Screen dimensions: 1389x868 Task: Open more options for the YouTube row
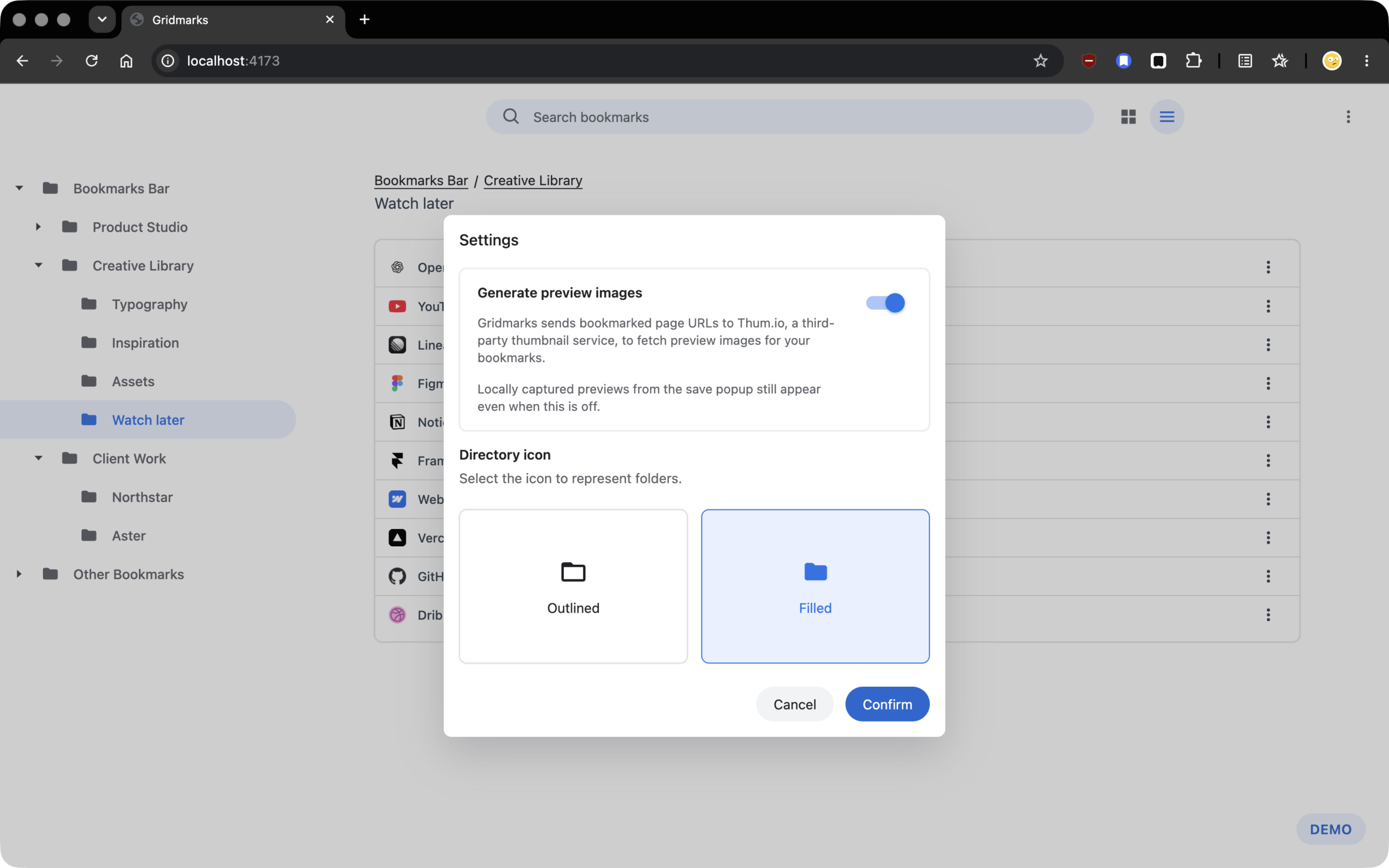(x=1269, y=306)
